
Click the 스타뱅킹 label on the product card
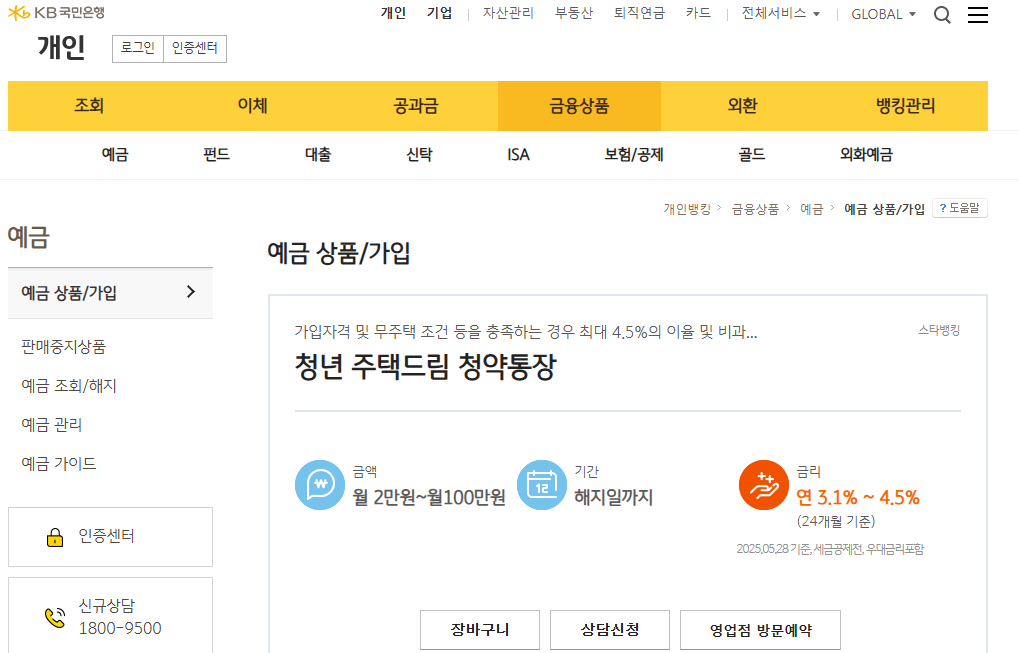[939, 330]
